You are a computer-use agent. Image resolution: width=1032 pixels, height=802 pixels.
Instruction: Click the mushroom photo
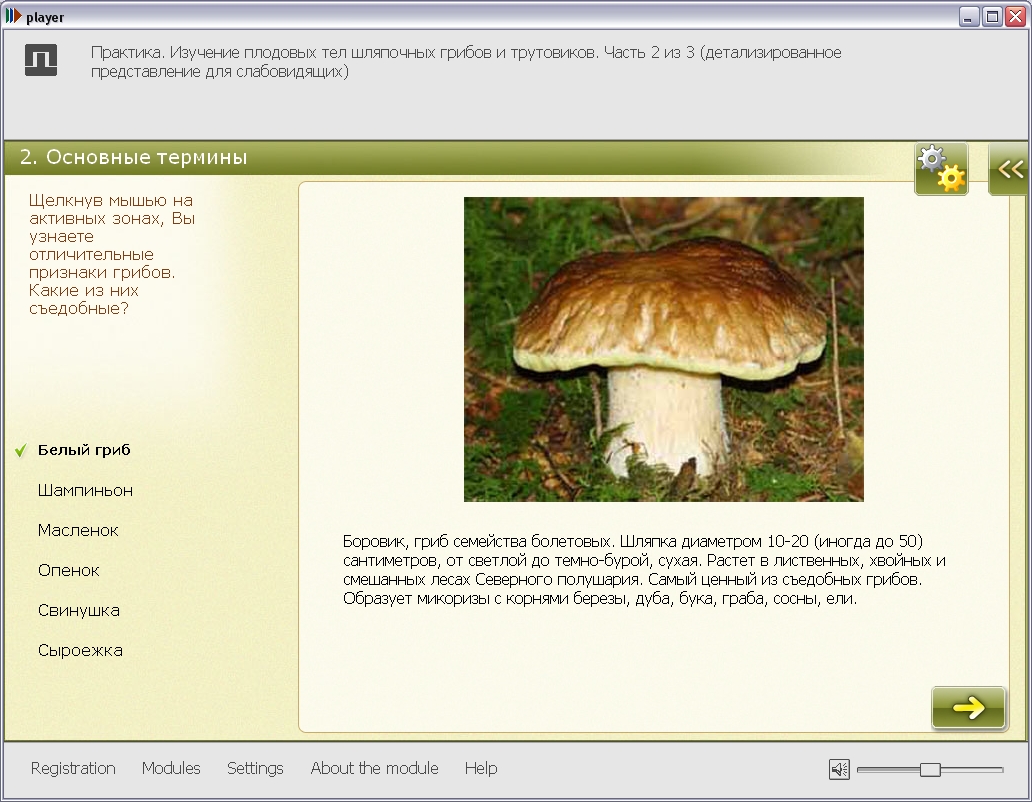pos(663,349)
